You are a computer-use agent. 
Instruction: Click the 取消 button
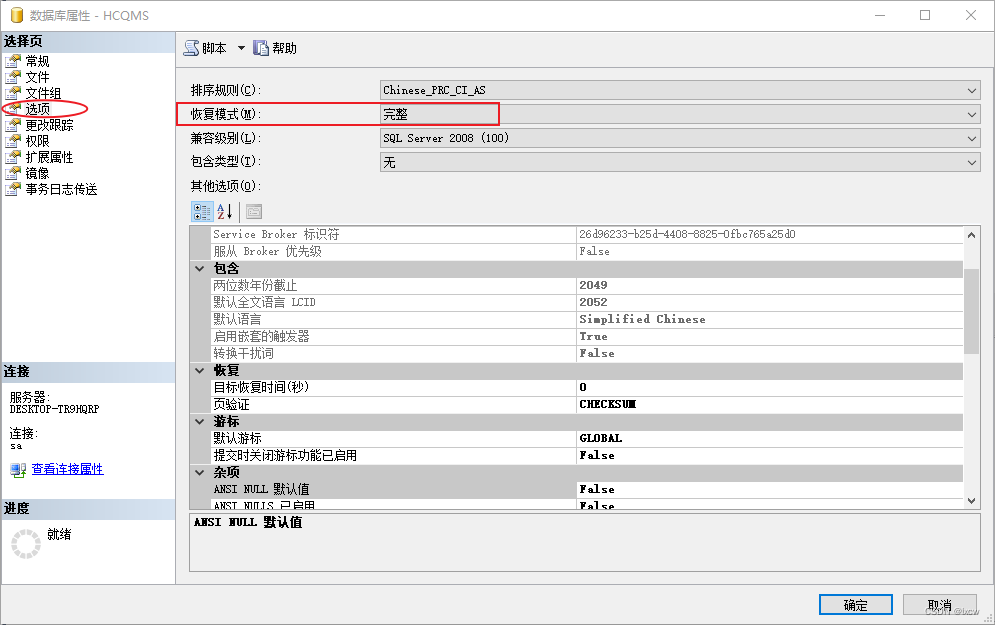[939, 605]
